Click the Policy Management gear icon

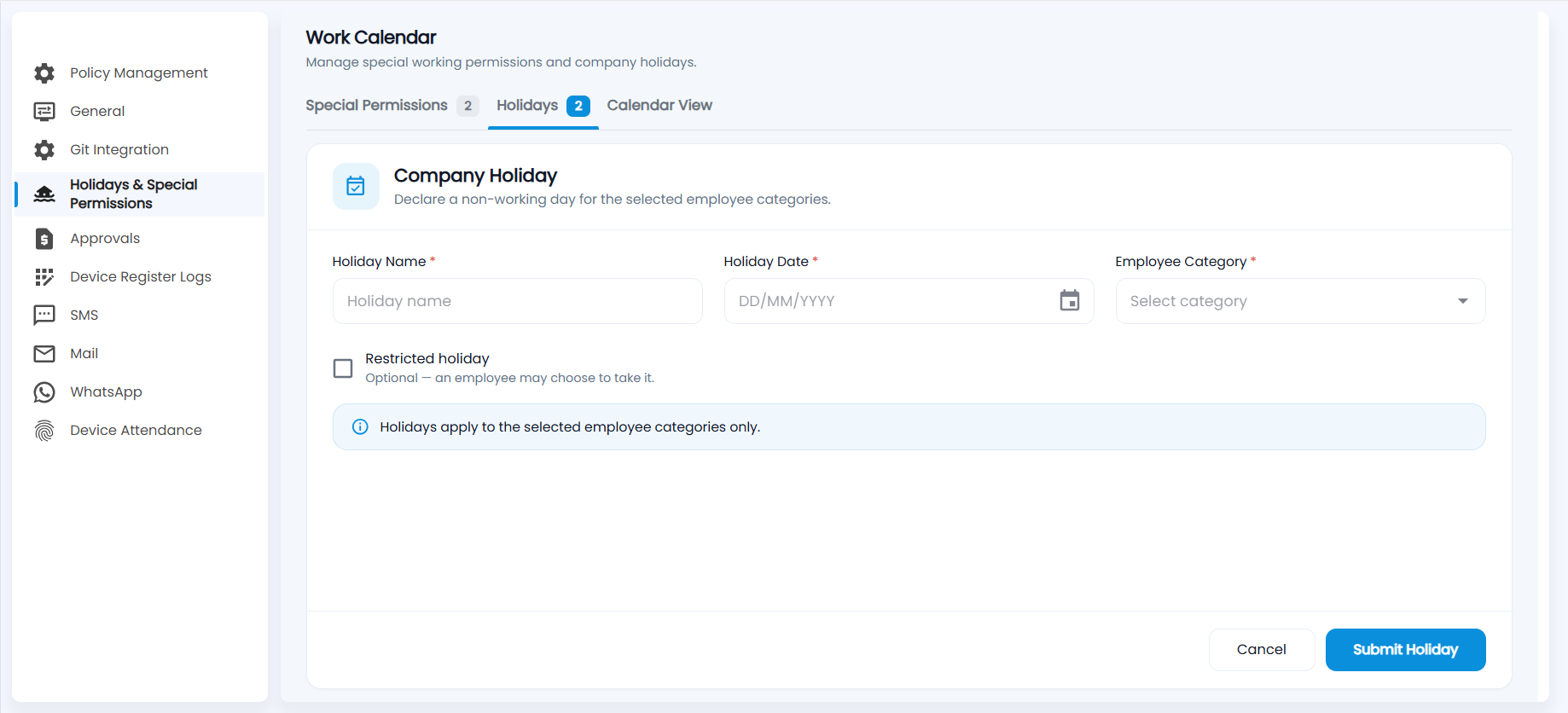[44, 73]
